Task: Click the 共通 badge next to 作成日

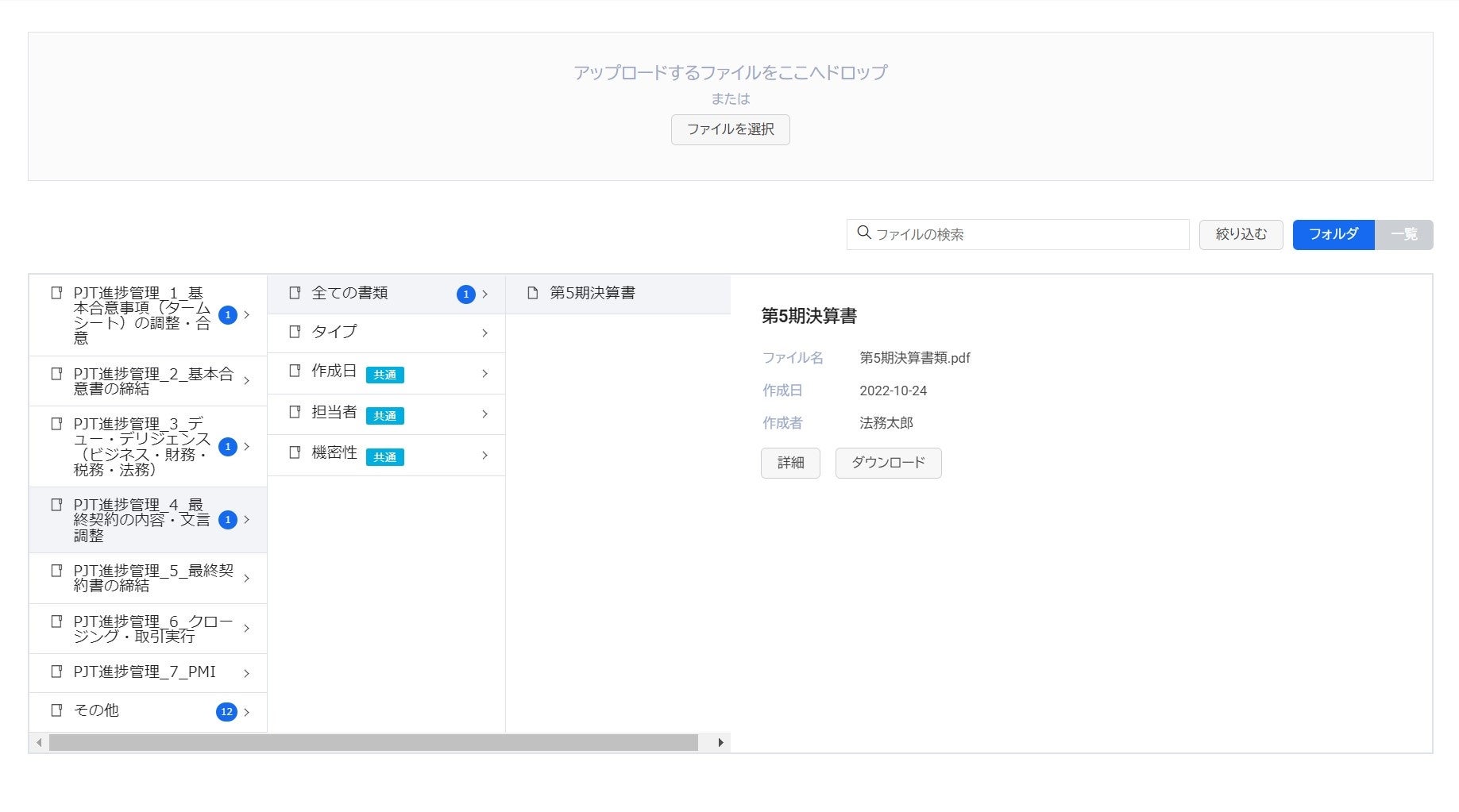Action: click(x=385, y=375)
